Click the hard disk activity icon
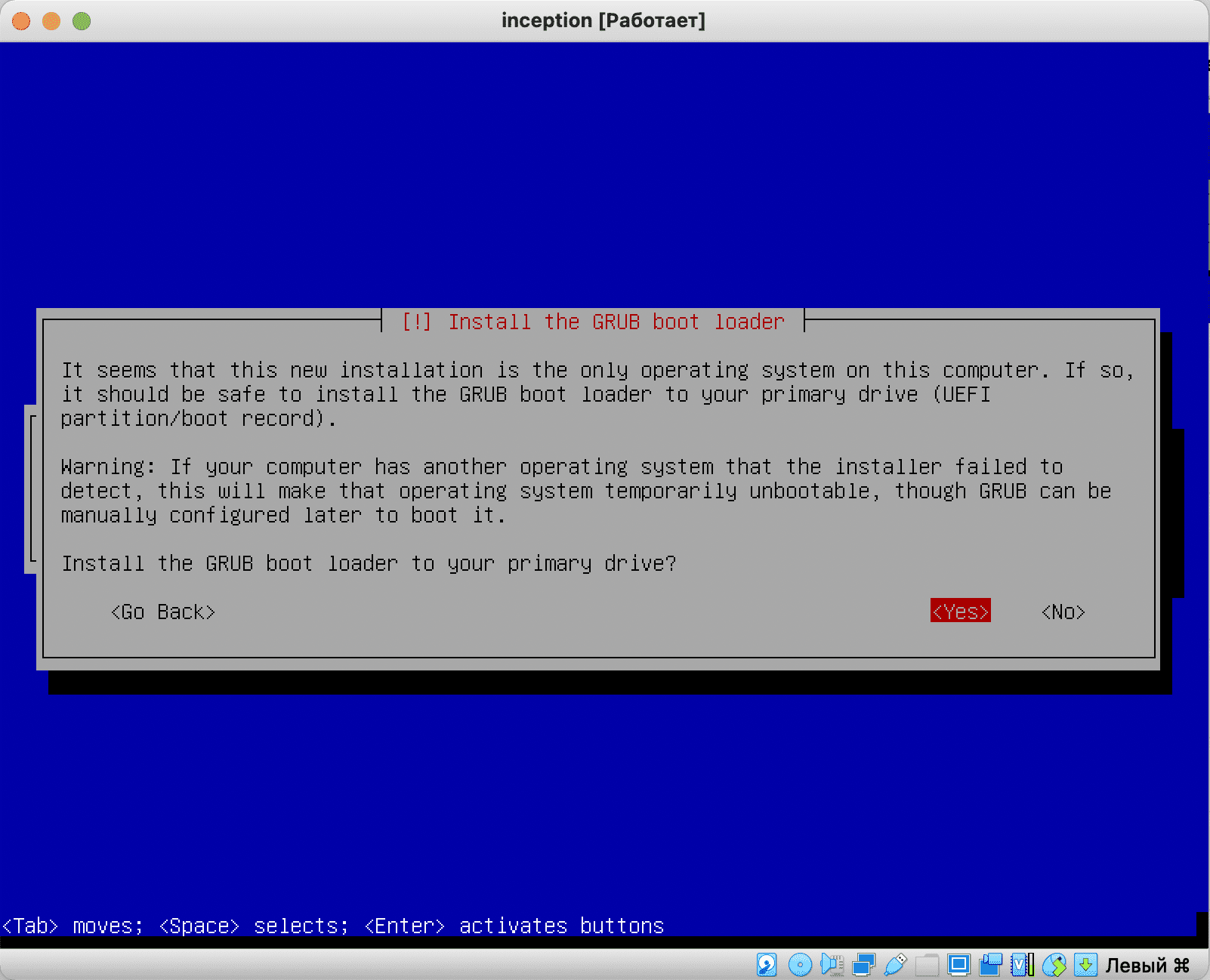The height and width of the screenshot is (980, 1210). click(x=767, y=964)
